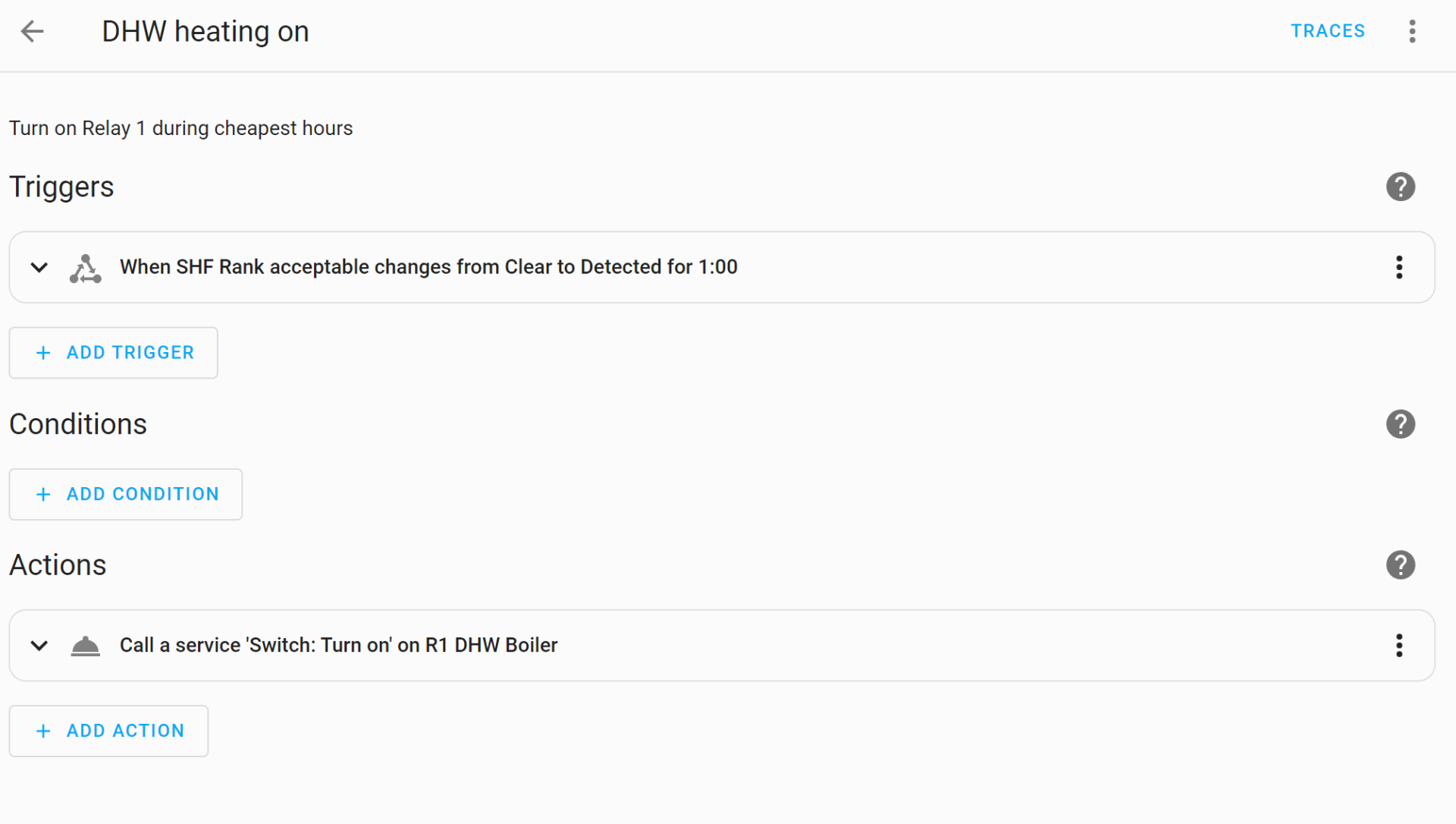This screenshot has height=824, width=1456.
Task: Click the Add Condition button
Action: coord(126,495)
